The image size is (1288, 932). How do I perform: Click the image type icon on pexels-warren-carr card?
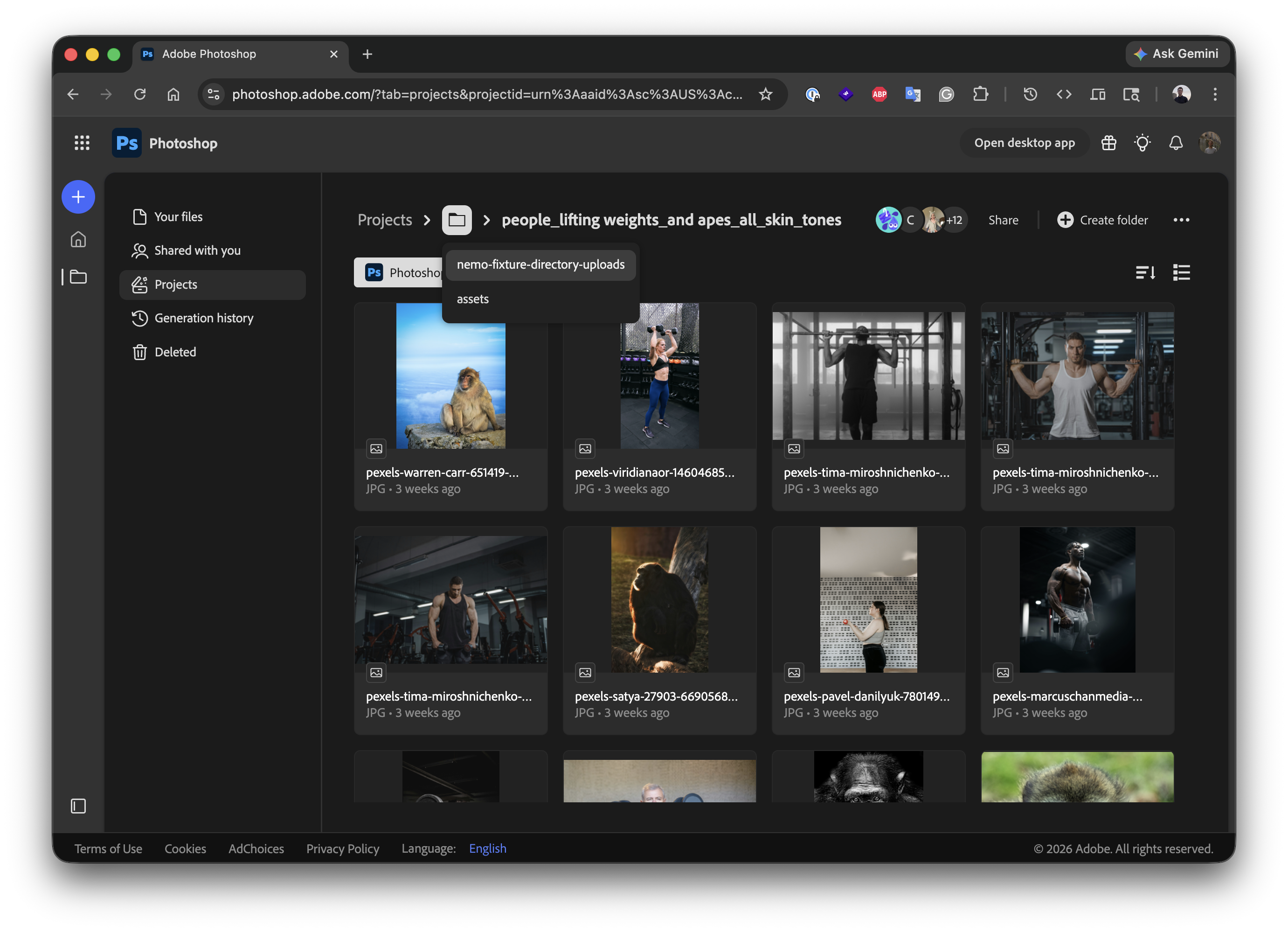click(376, 449)
